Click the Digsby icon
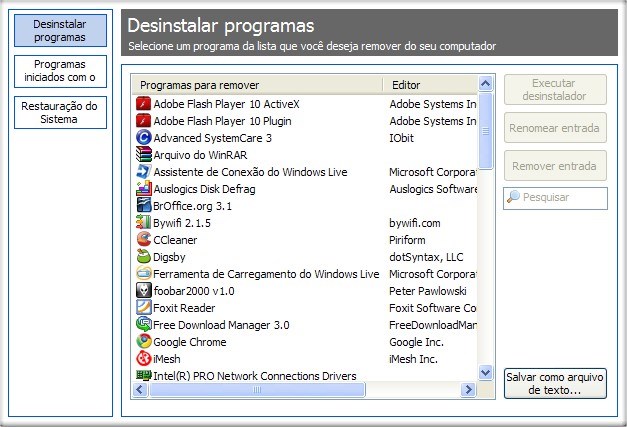 [144, 256]
